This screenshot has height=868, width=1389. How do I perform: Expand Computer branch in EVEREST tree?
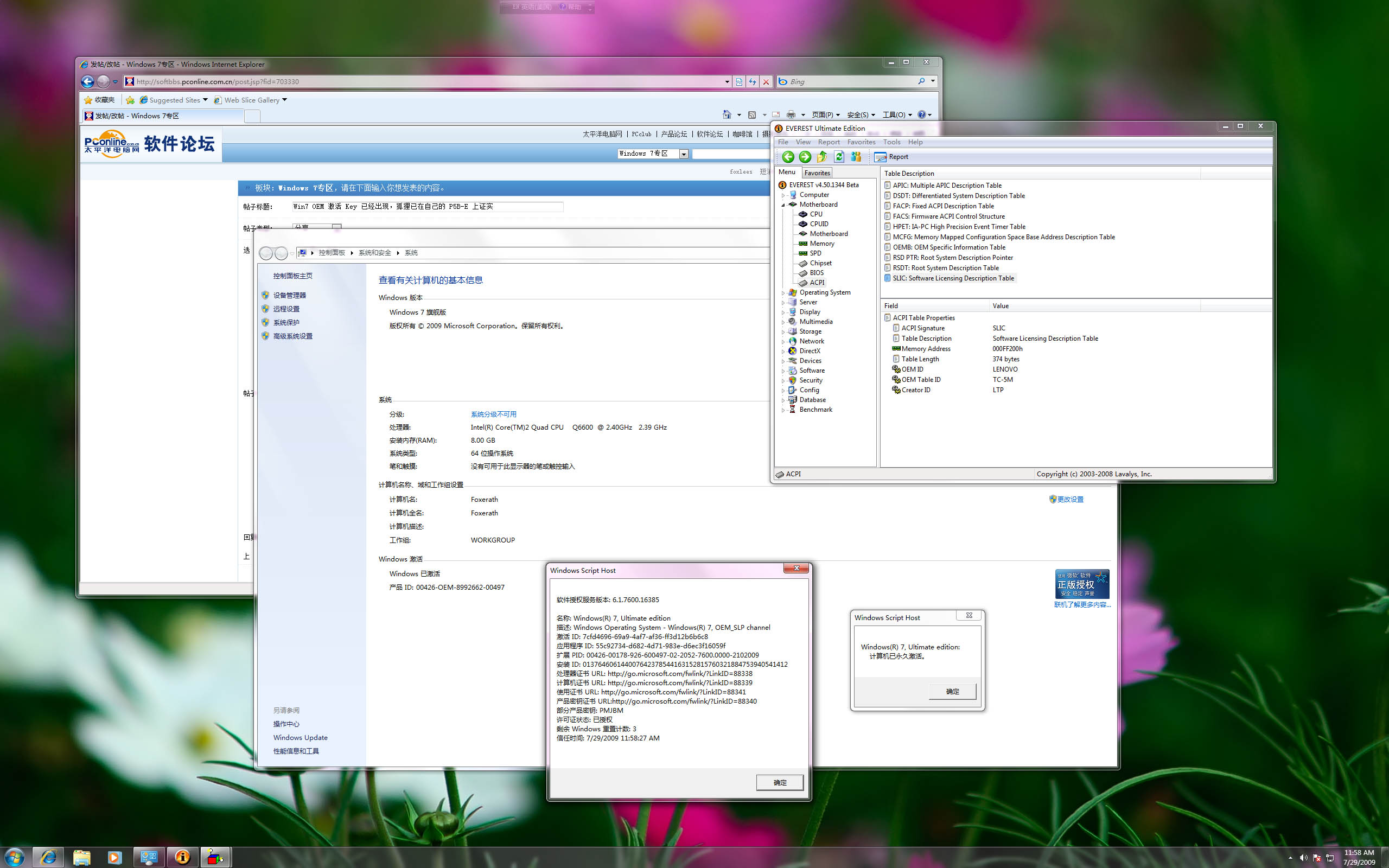pyautogui.click(x=783, y=195)
